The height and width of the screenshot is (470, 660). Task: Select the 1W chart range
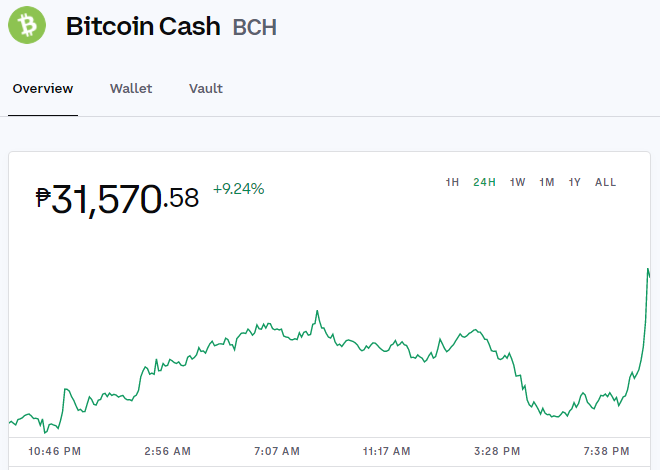coord(517,182)
